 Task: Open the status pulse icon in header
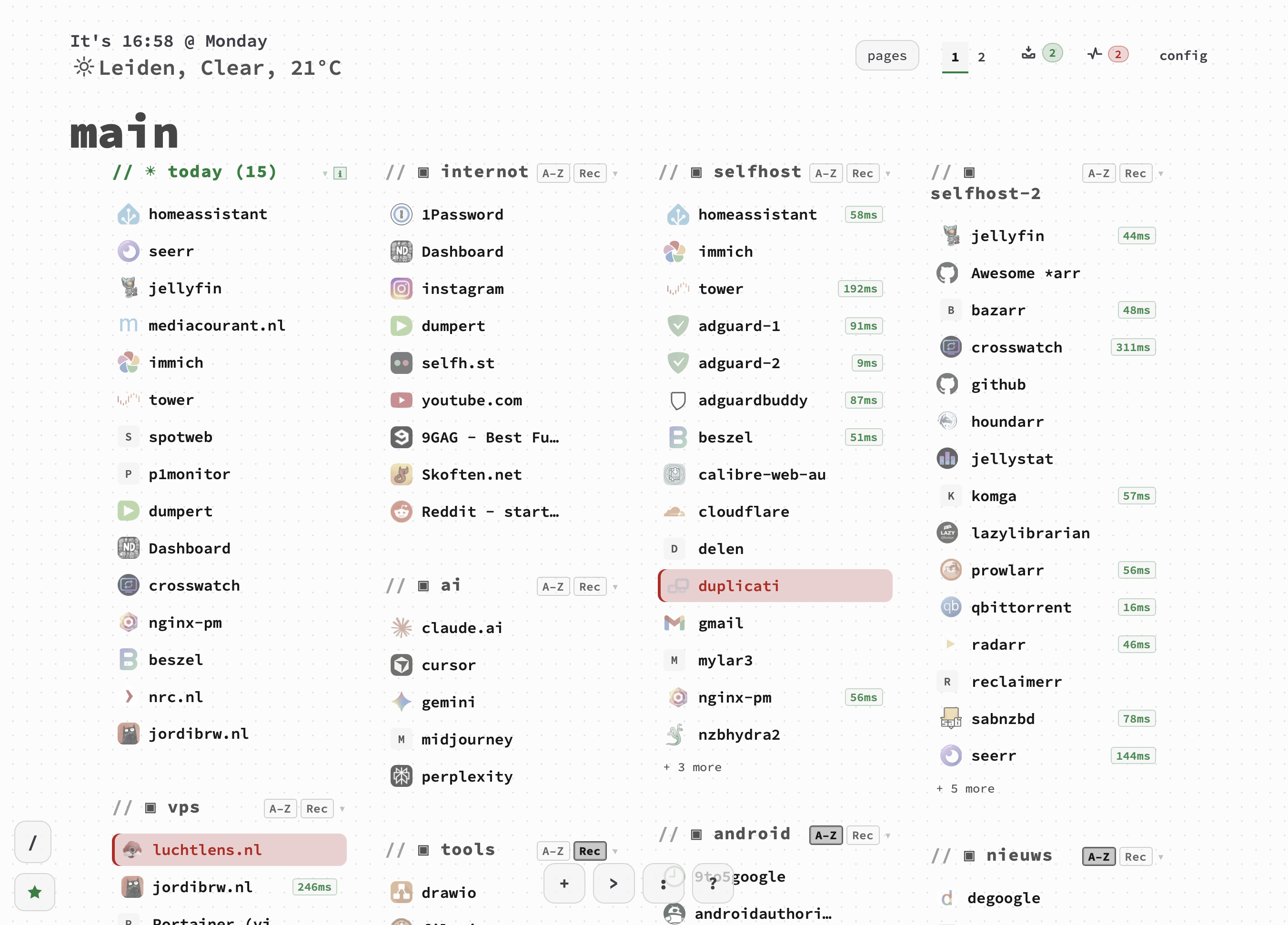[x=1094, y=54]
